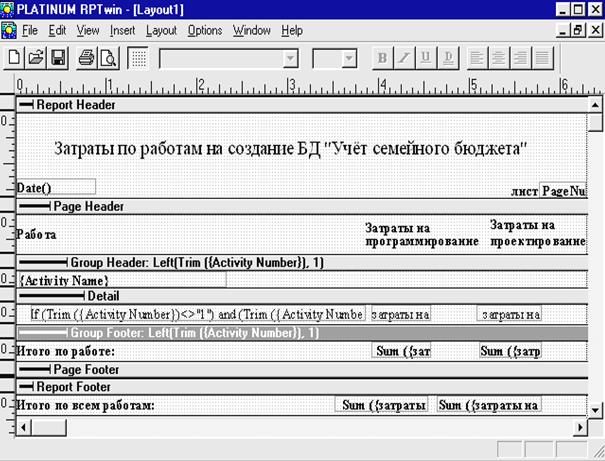Select the "Работа" column heading

pyautogui.click(x=36, y=235)
